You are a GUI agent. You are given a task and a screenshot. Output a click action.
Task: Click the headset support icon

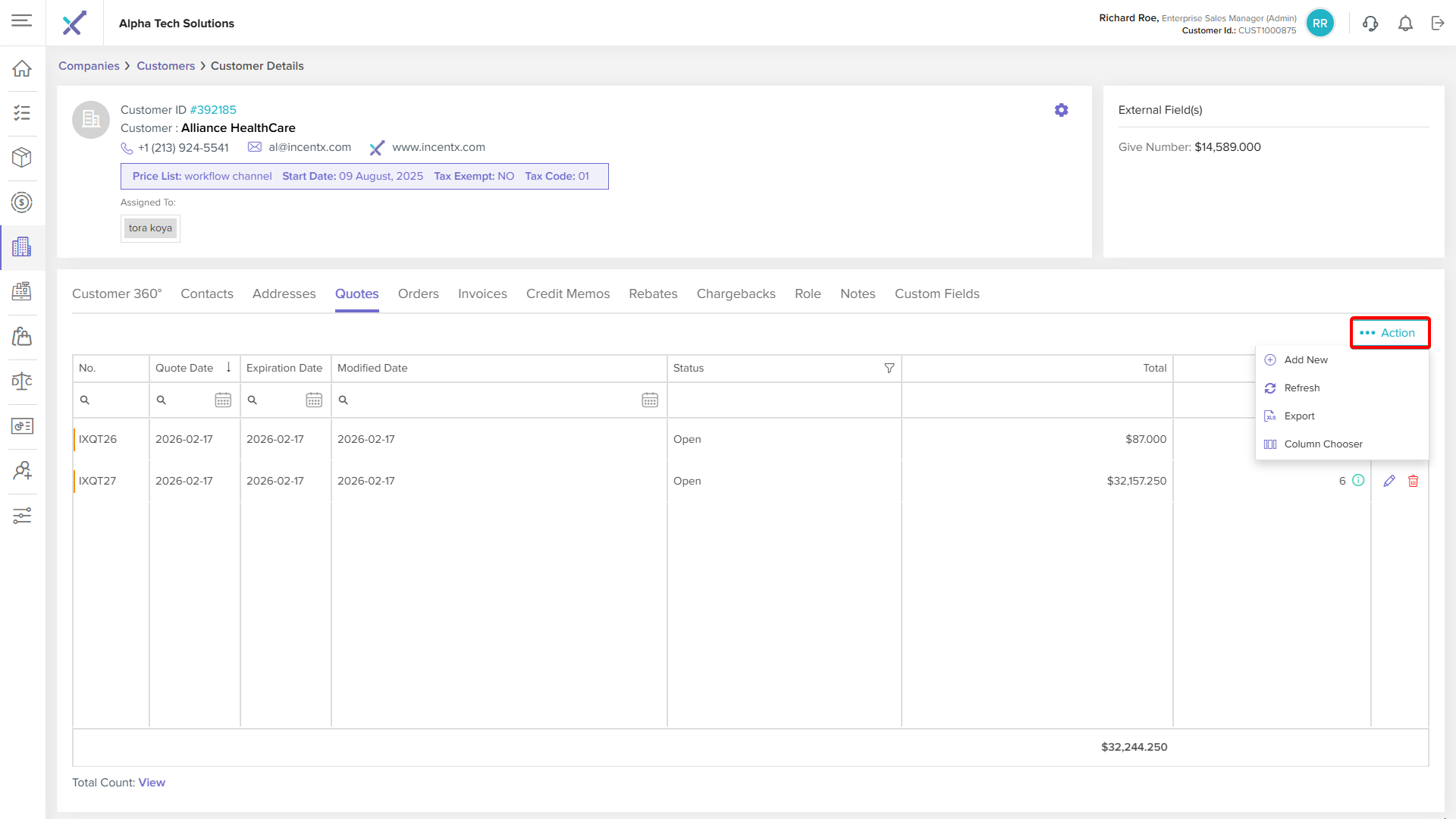(x=1370, y=24)
